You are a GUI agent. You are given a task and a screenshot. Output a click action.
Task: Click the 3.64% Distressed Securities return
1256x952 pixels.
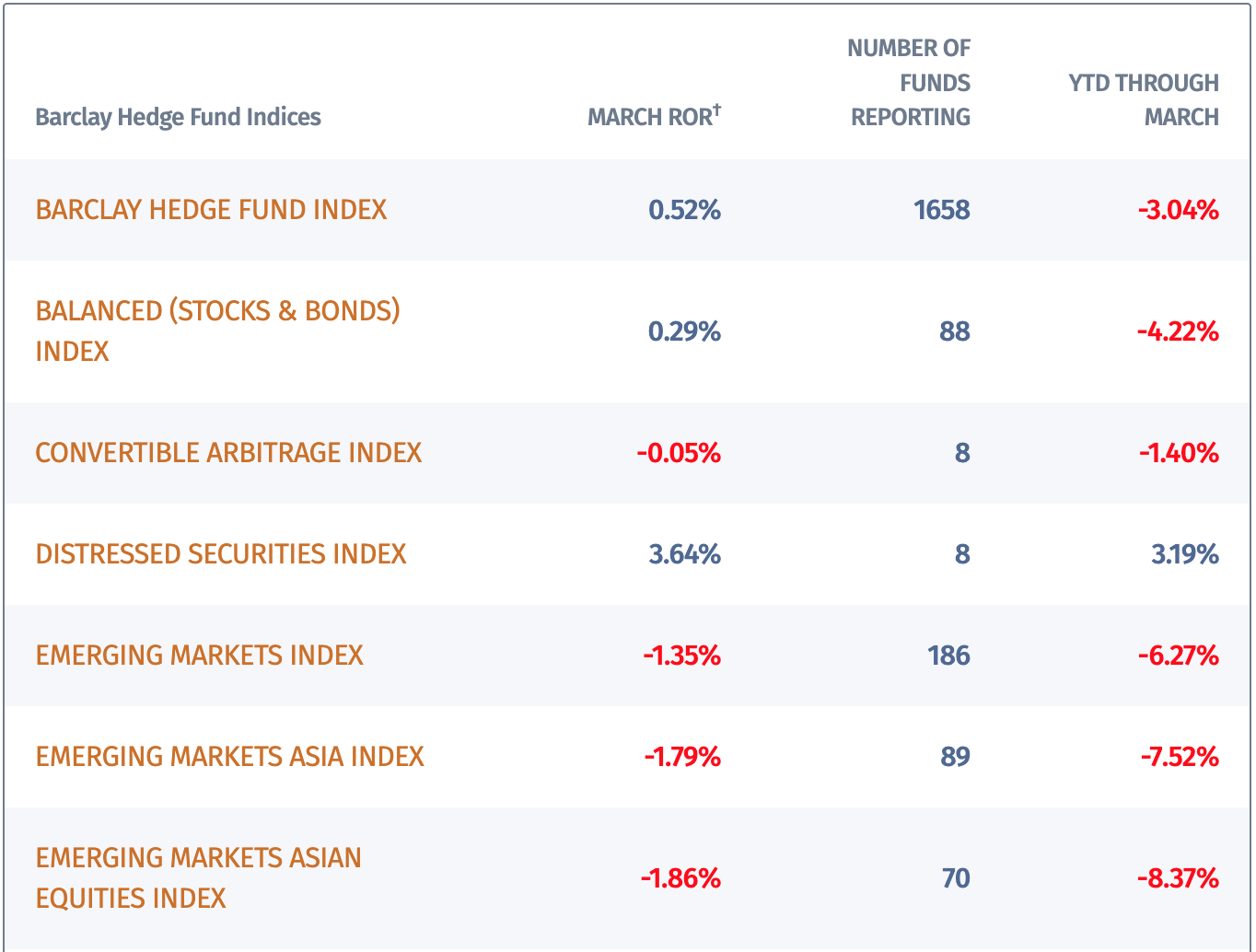pos(684,554)
